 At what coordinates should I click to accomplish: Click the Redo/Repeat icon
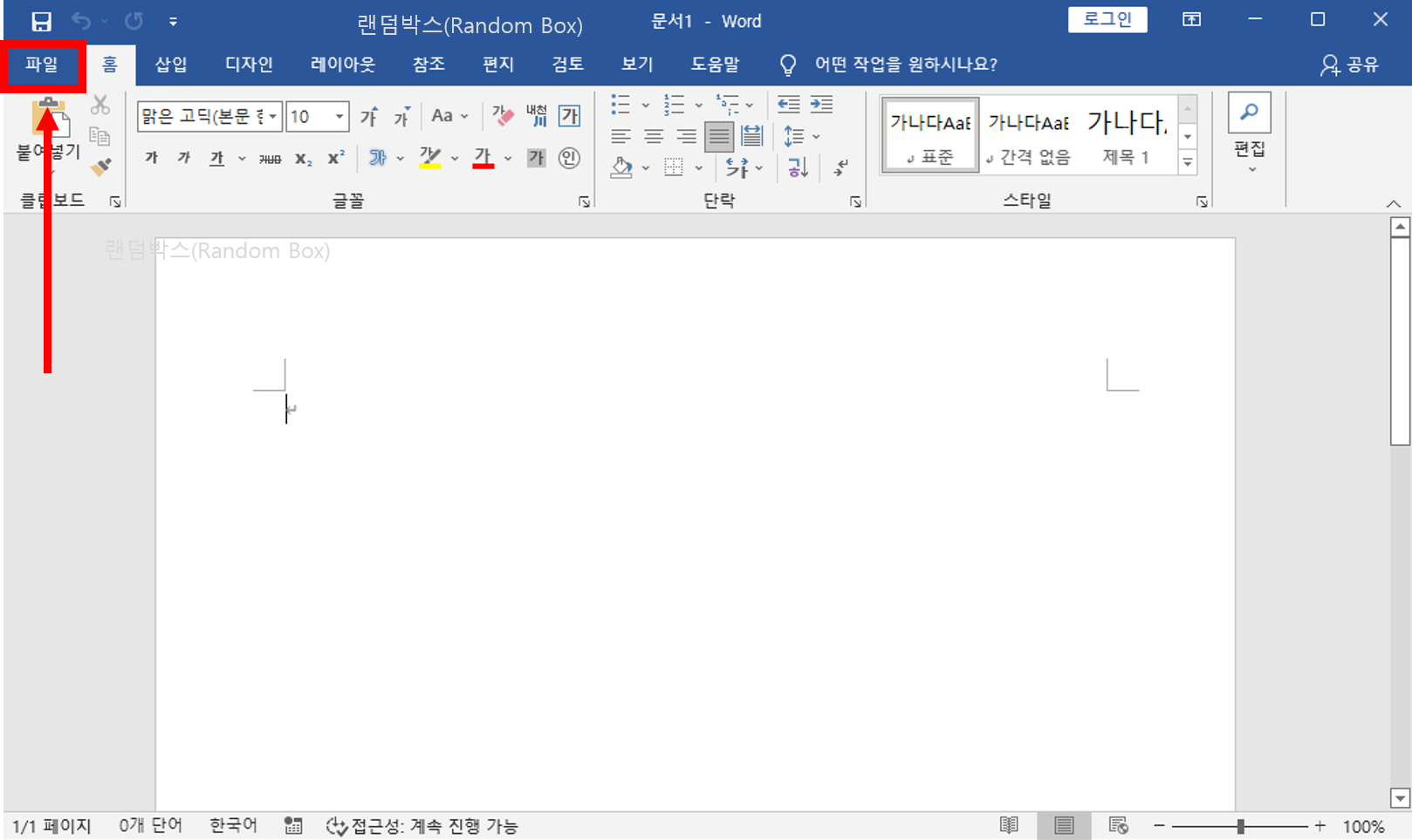(x=134, y=21)
